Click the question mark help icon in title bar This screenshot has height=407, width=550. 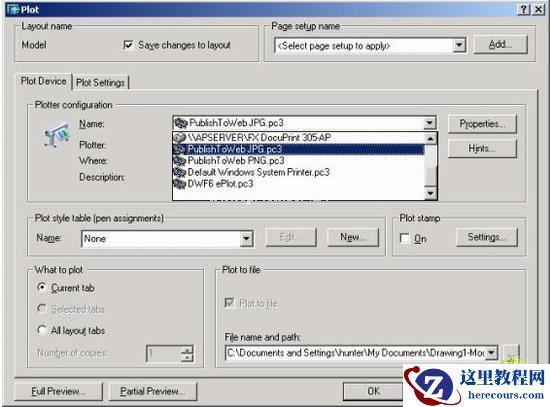(523, 9)
